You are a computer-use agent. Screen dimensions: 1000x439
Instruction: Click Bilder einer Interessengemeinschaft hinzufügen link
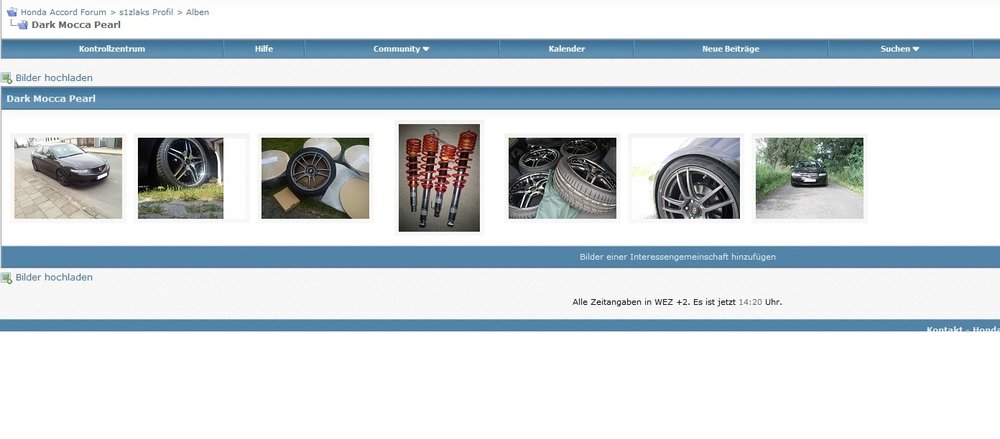677,257
